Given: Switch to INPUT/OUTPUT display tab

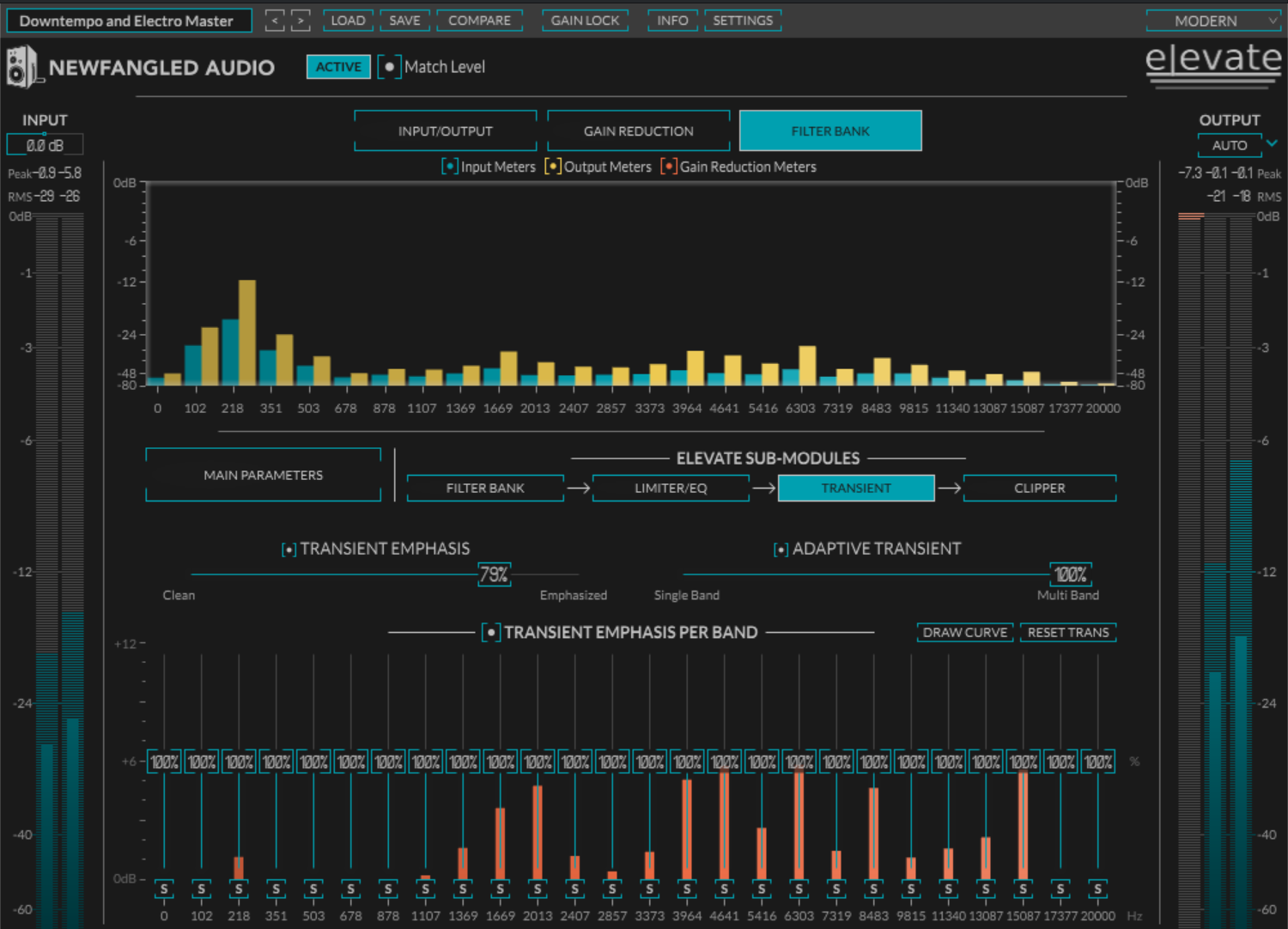Looking at the screenshot, I should [446, 131].
